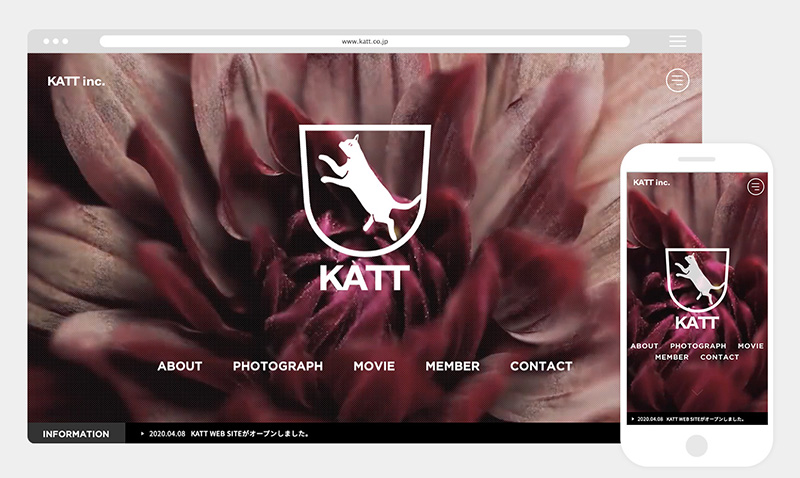Open the ABOUT page from desktop navigation
The width and height of the screenshot is (800, 478).
(180, 366)
